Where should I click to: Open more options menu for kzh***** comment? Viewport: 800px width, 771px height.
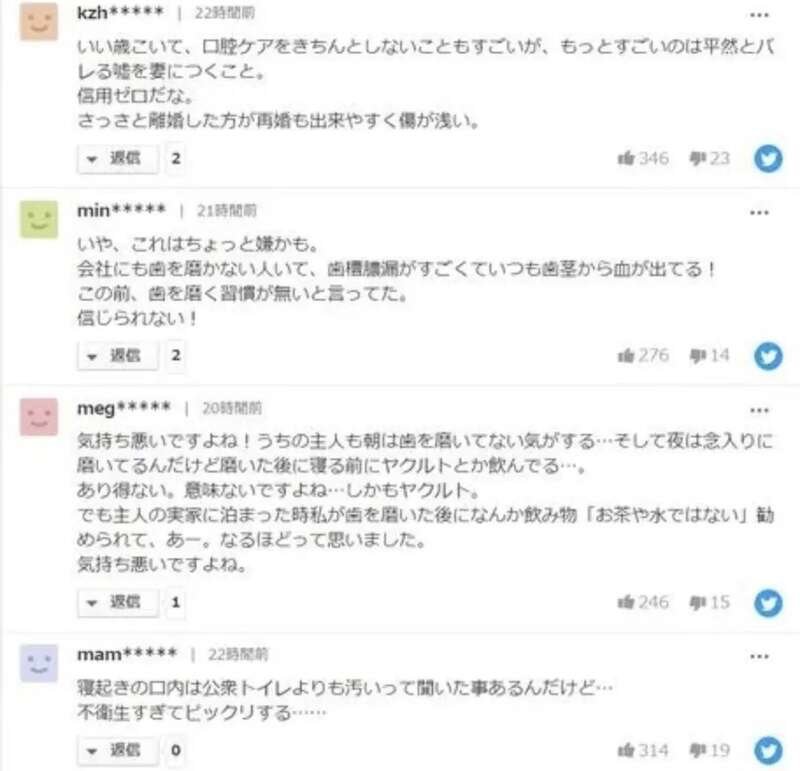(759, 15)
